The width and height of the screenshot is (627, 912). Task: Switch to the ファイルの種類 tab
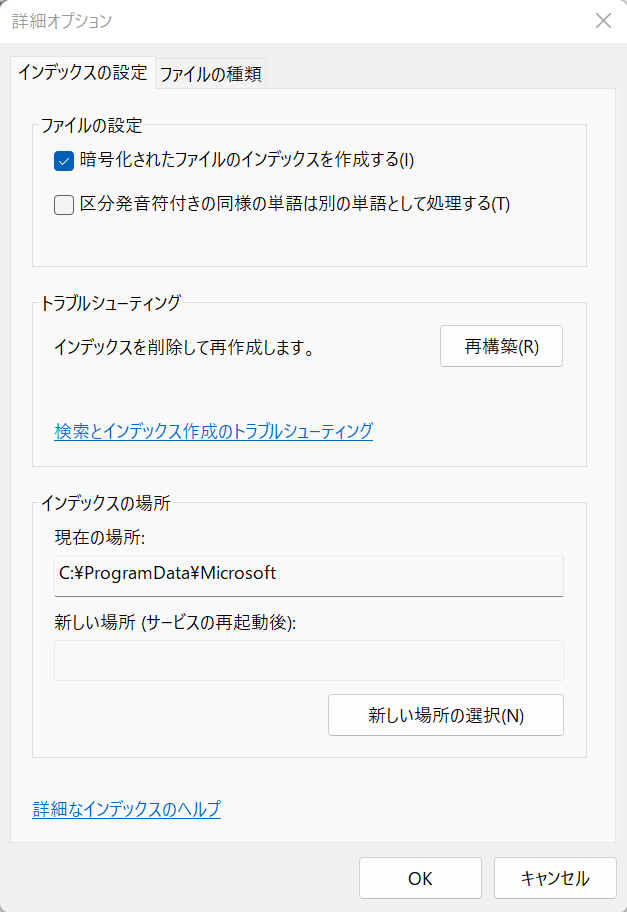[211, 74]
